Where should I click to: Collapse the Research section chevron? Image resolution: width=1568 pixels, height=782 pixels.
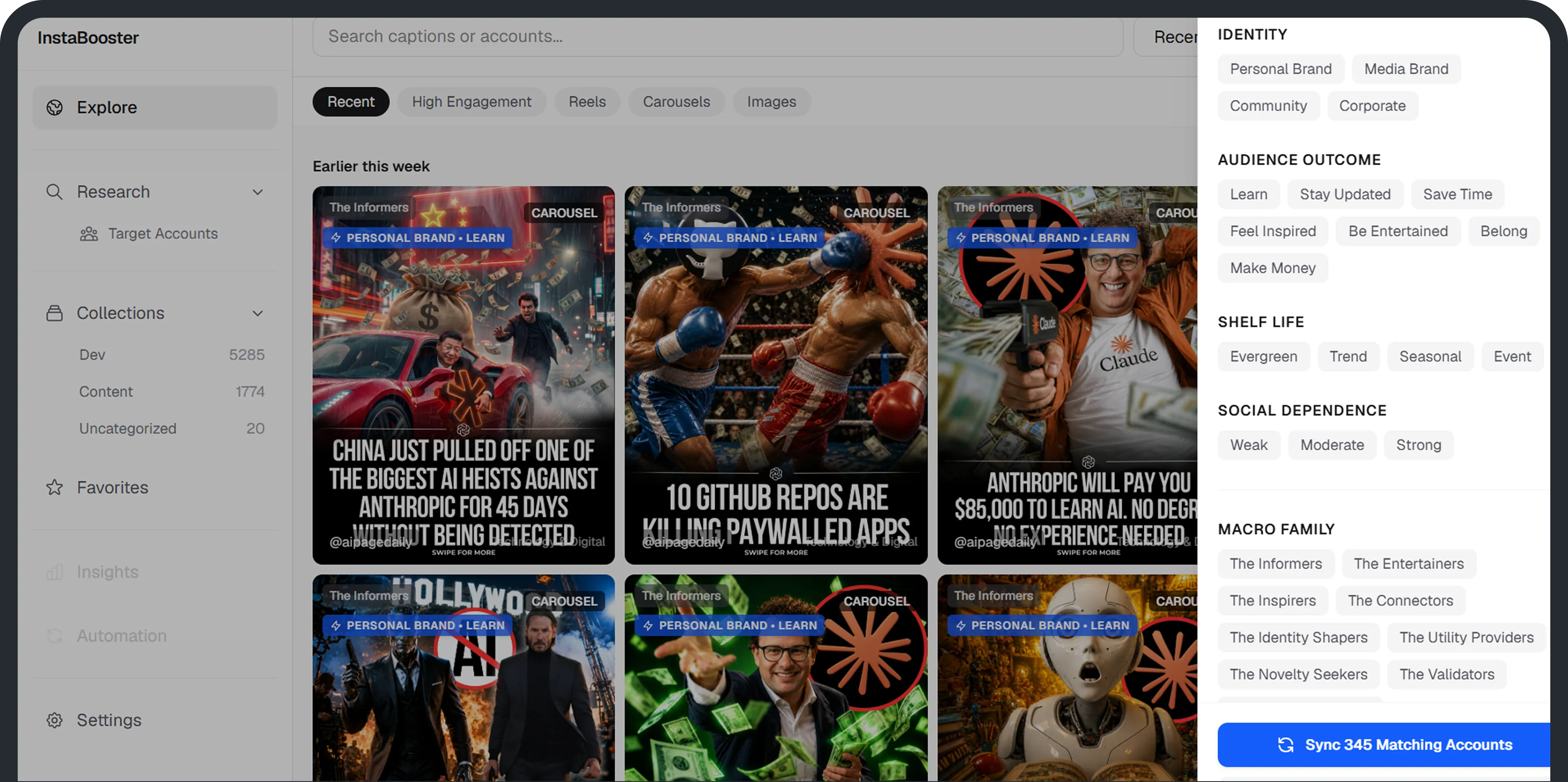258,192
